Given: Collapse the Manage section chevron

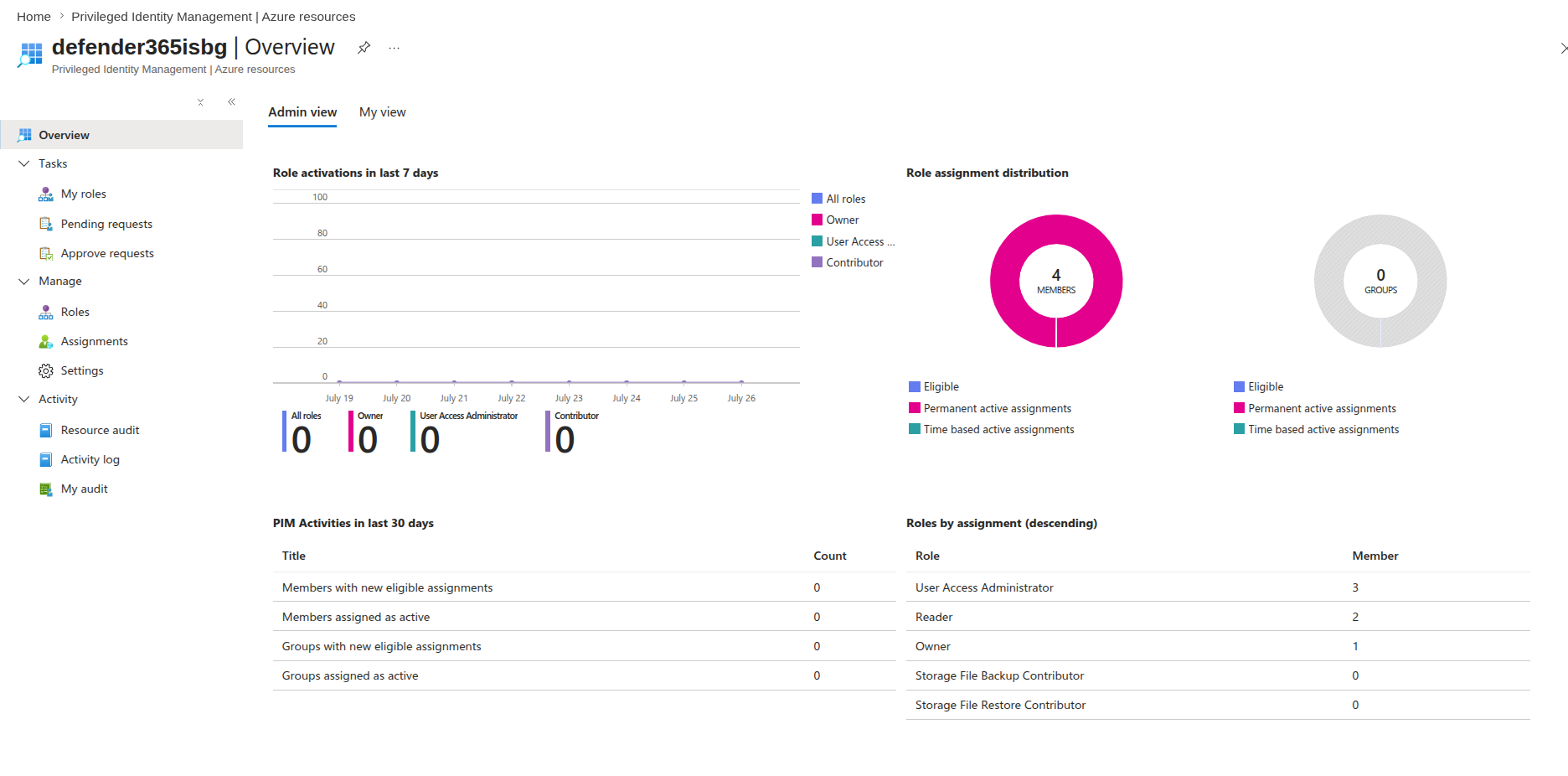Looking at the screenshot, I should pyautogui.click(x=23, y=282).
